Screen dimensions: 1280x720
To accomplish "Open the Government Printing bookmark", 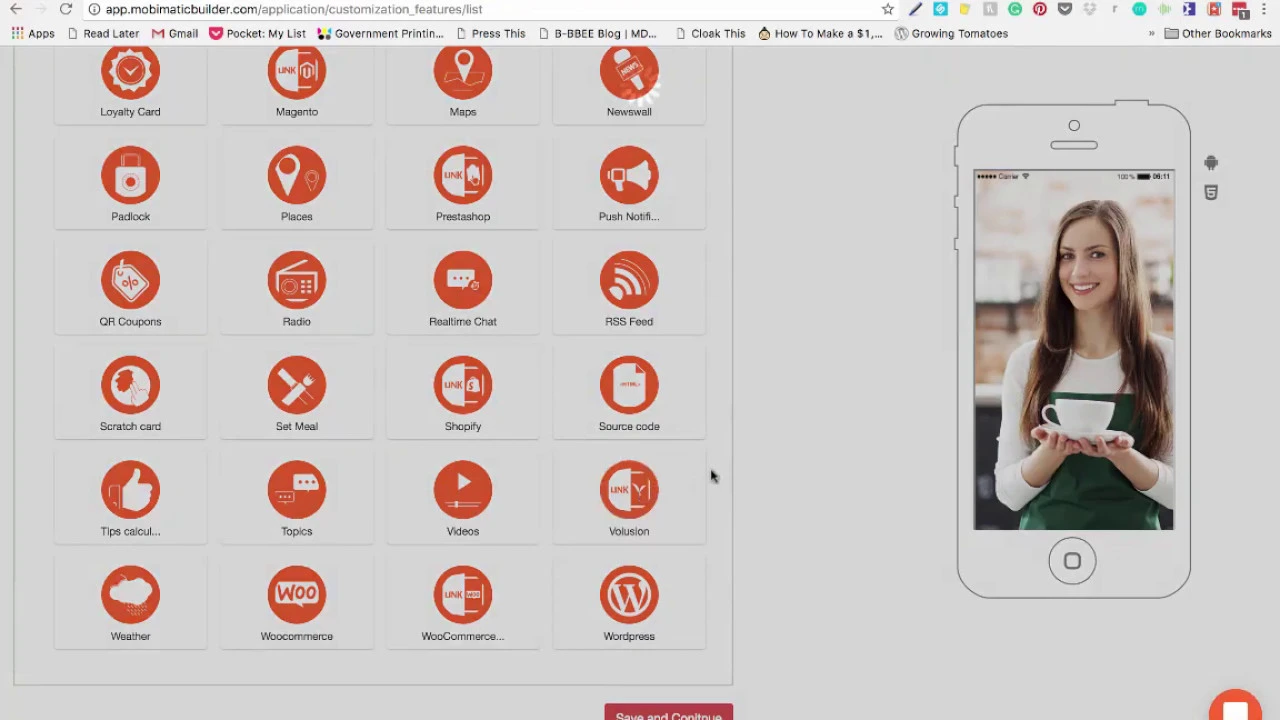I will coord(380,33).
